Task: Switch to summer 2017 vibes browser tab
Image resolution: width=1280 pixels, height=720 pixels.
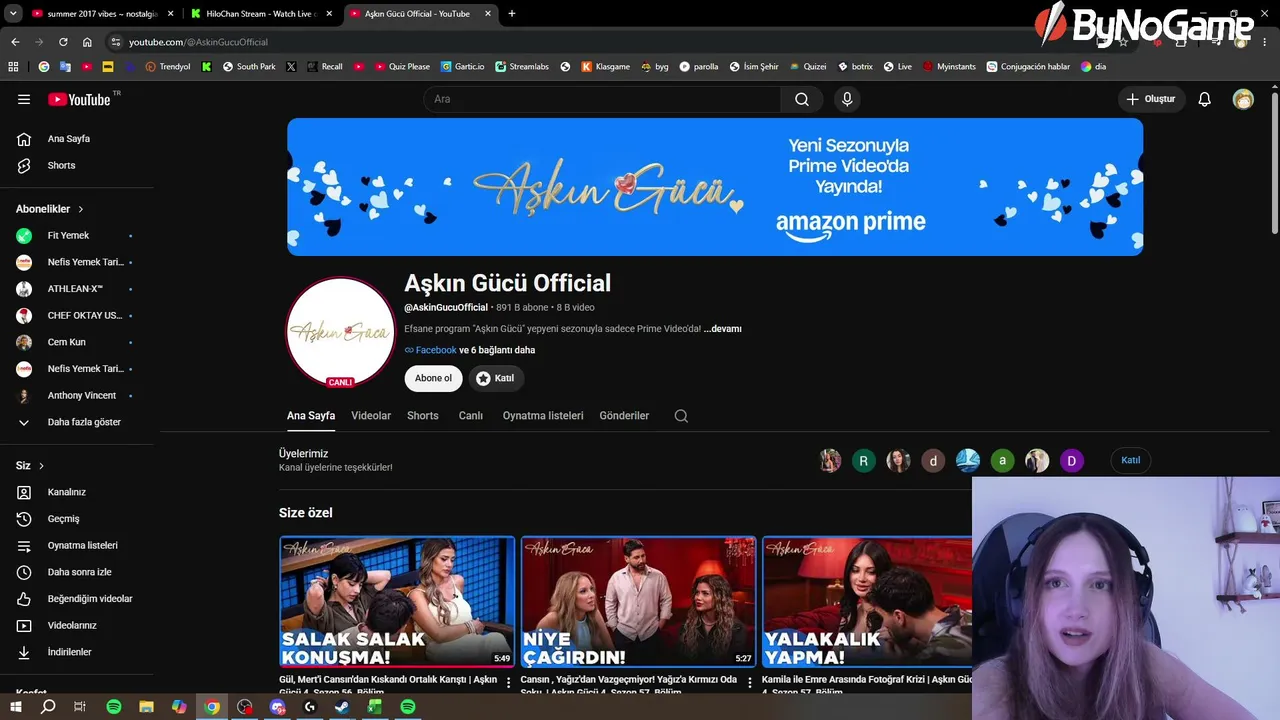Action: (102, 14)
